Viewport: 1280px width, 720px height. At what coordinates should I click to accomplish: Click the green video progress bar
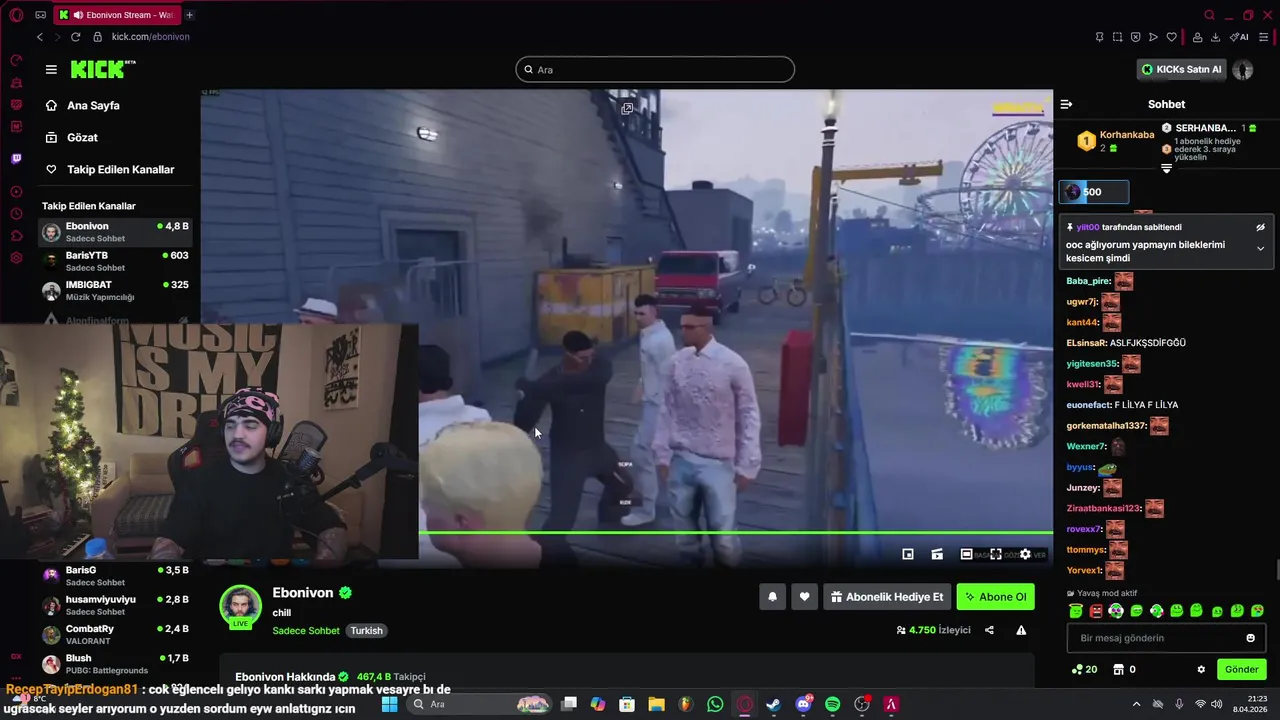pyautogui.click(x=735, y=533)
